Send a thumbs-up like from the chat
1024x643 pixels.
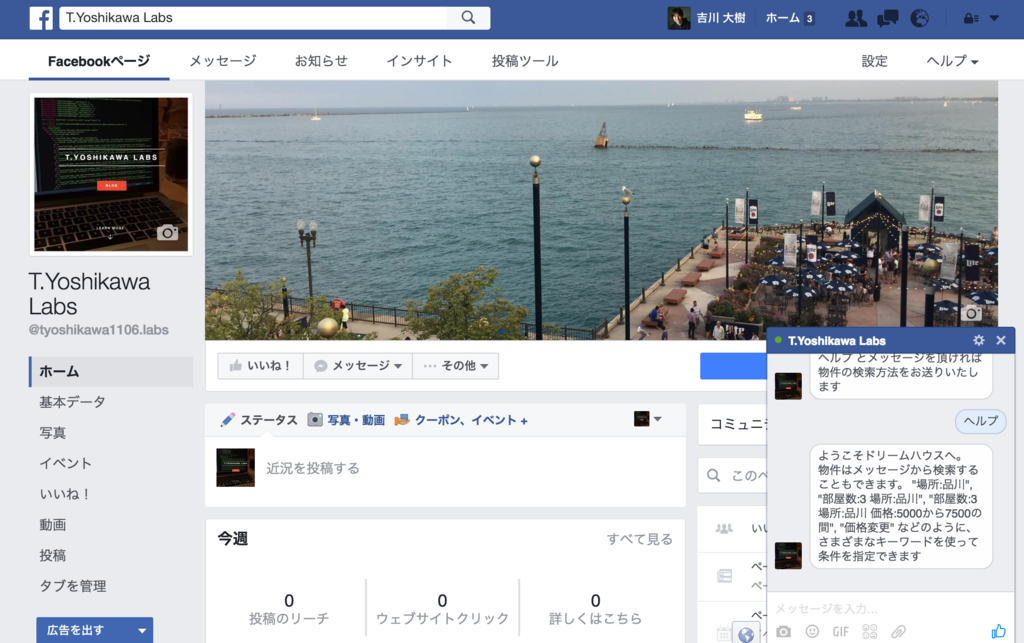[1000, 630]
